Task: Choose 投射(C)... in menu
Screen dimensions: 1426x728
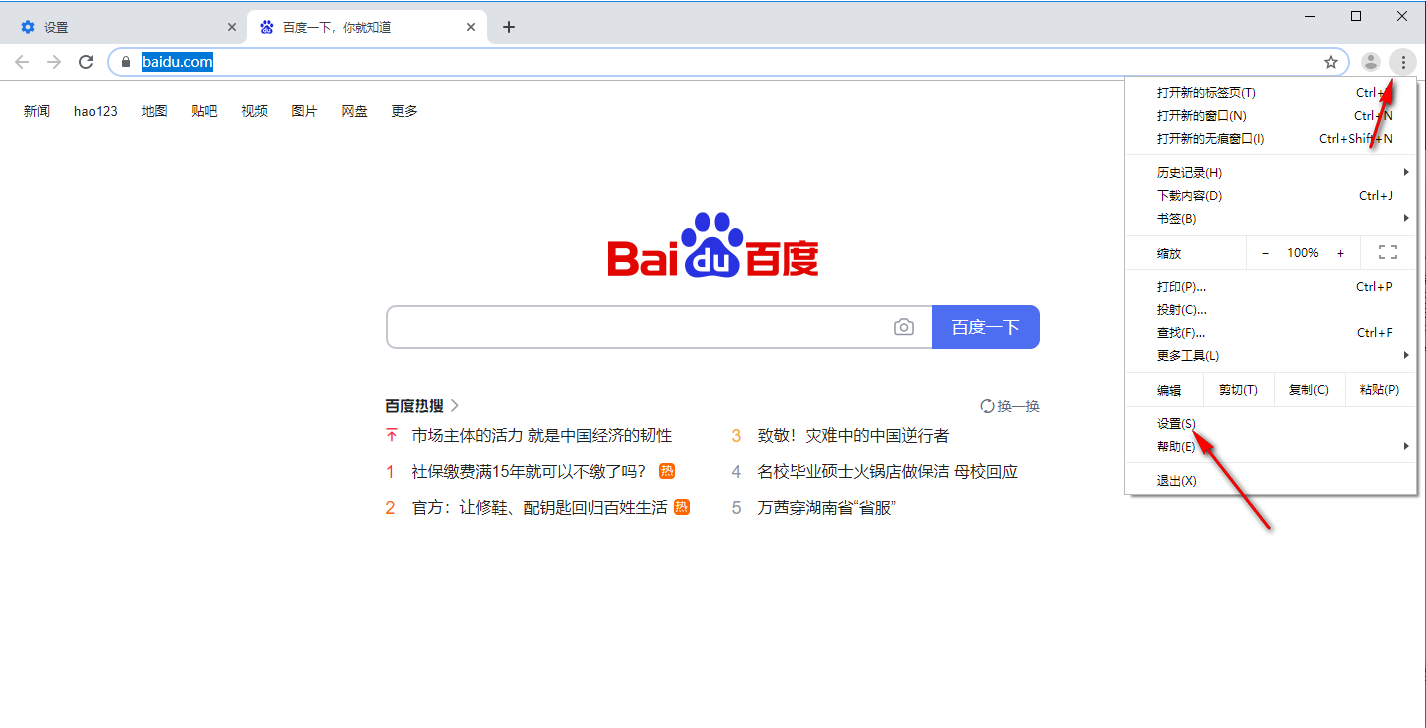Action: tap(1271, 310)
